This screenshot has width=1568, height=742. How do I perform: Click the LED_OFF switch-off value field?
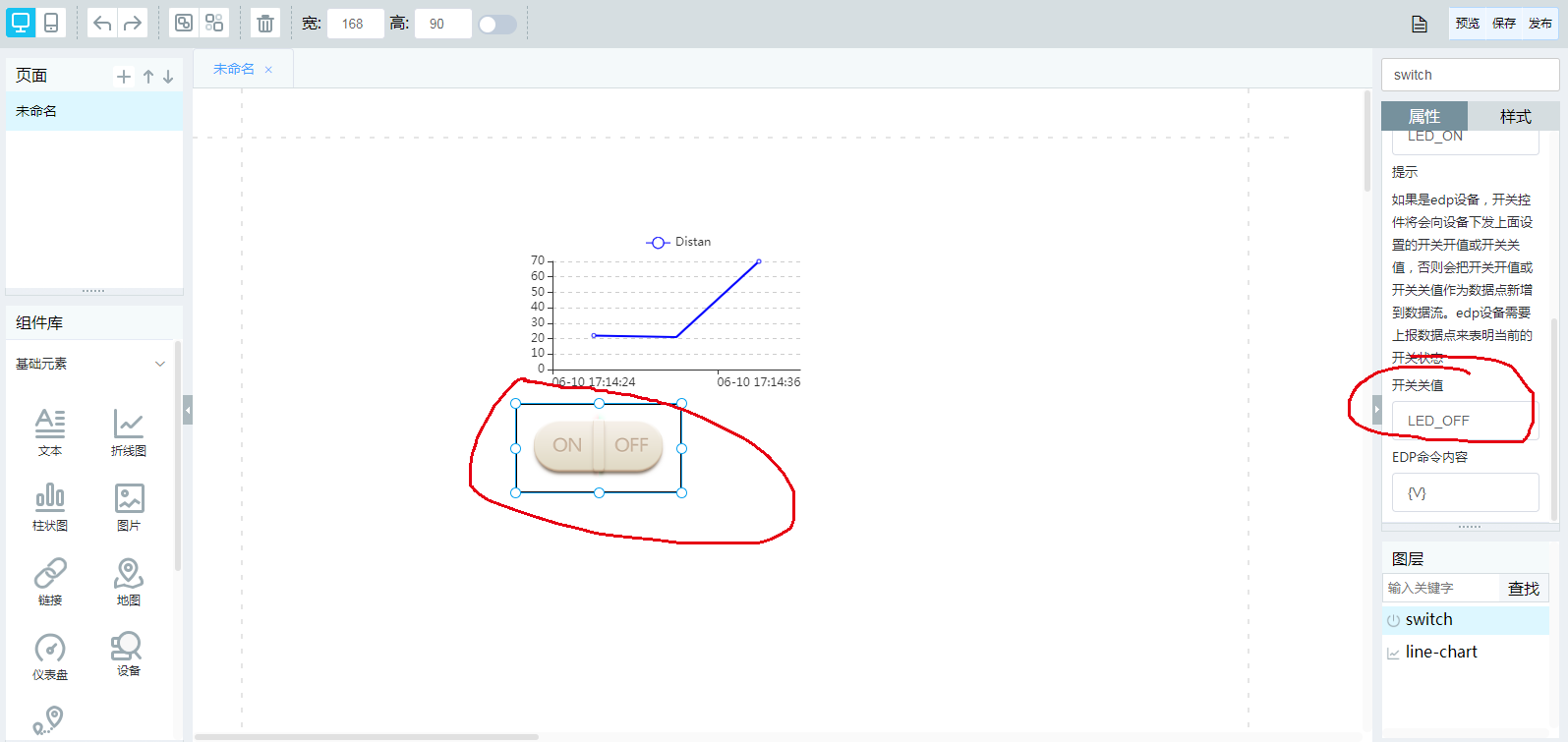click(x=1465, y=421)
